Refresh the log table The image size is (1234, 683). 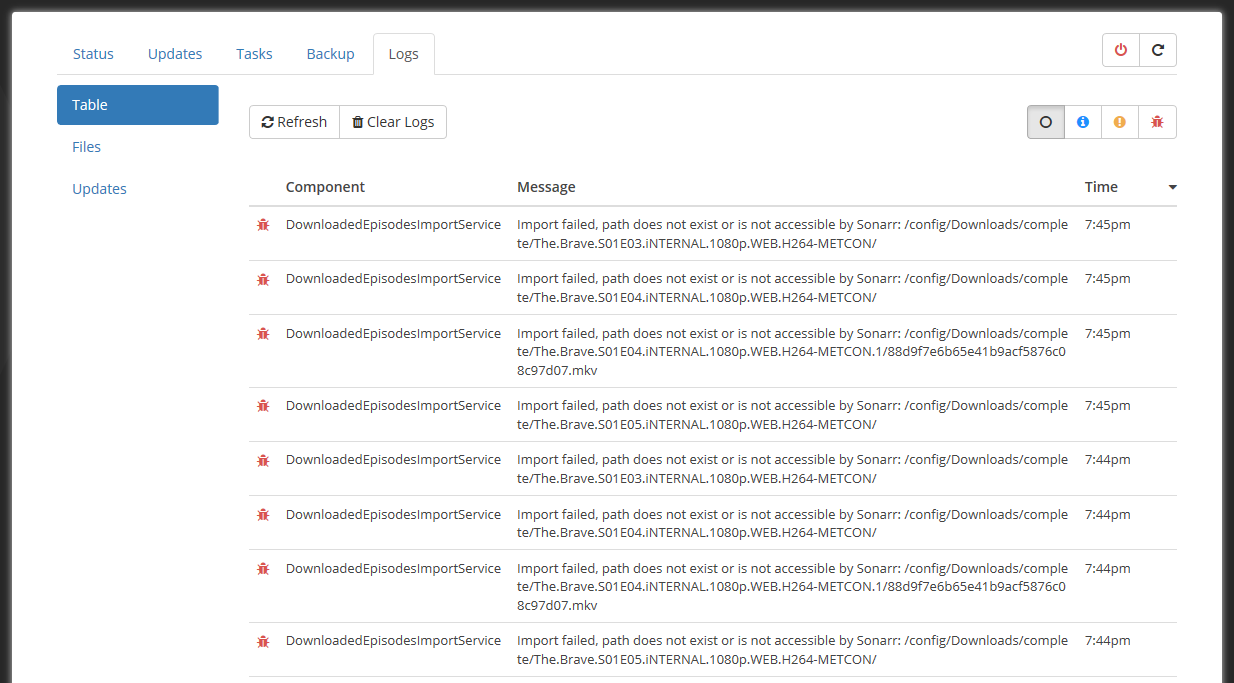294,121
